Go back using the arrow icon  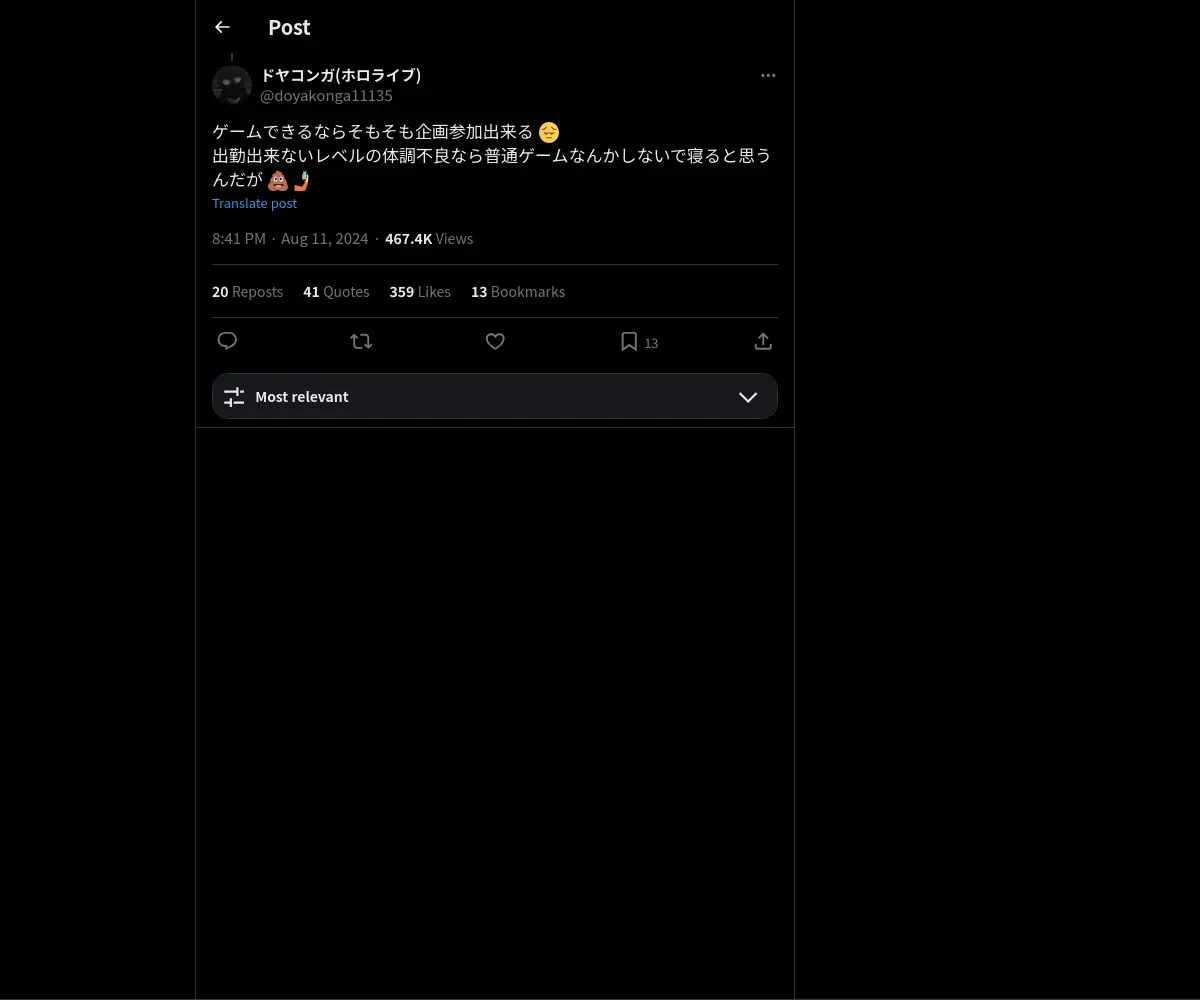[222, 27]
